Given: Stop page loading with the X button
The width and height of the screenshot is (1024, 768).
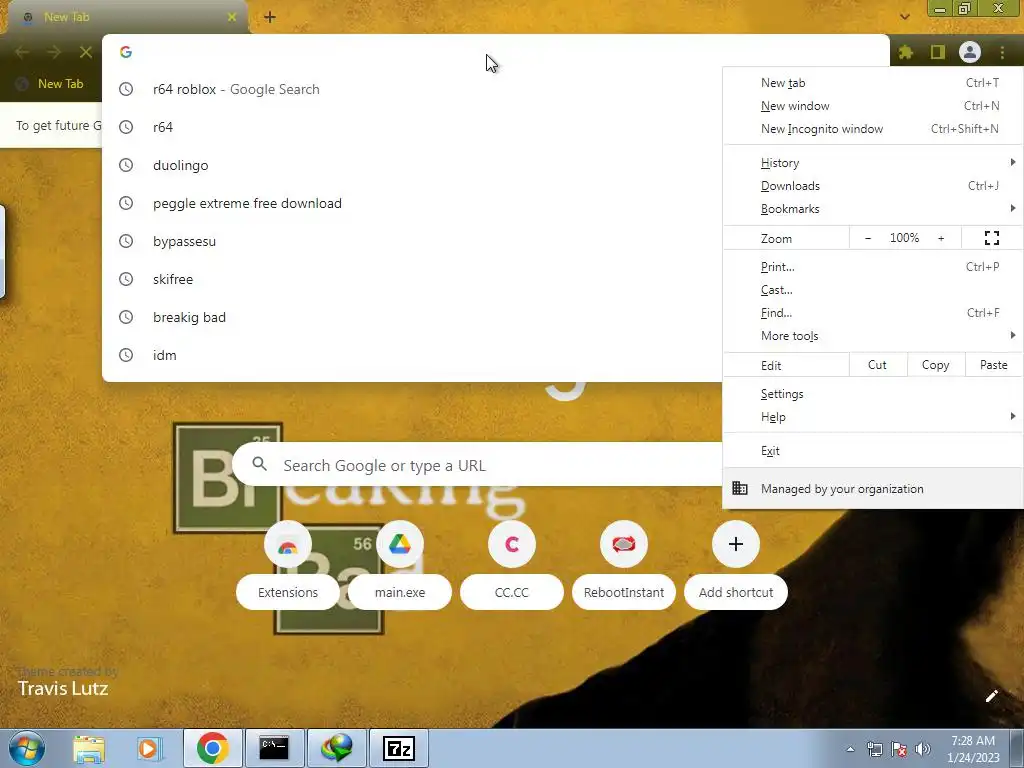Looking at the screenshot, I should point(86,52).
